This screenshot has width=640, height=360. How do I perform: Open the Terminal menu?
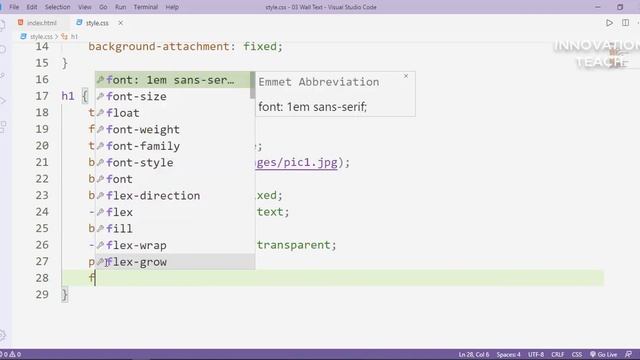click(x=146, y=7)
